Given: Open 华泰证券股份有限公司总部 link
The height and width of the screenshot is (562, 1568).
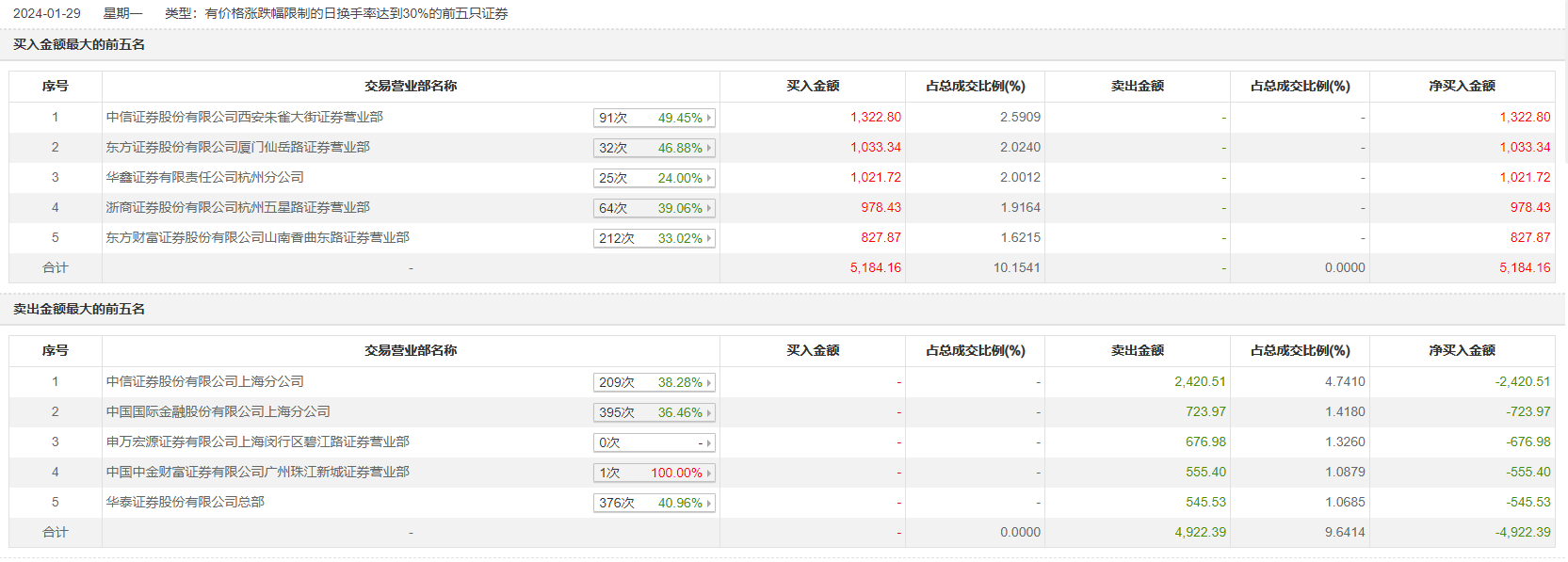Looking at the screenshot, I should coord(185,502).
